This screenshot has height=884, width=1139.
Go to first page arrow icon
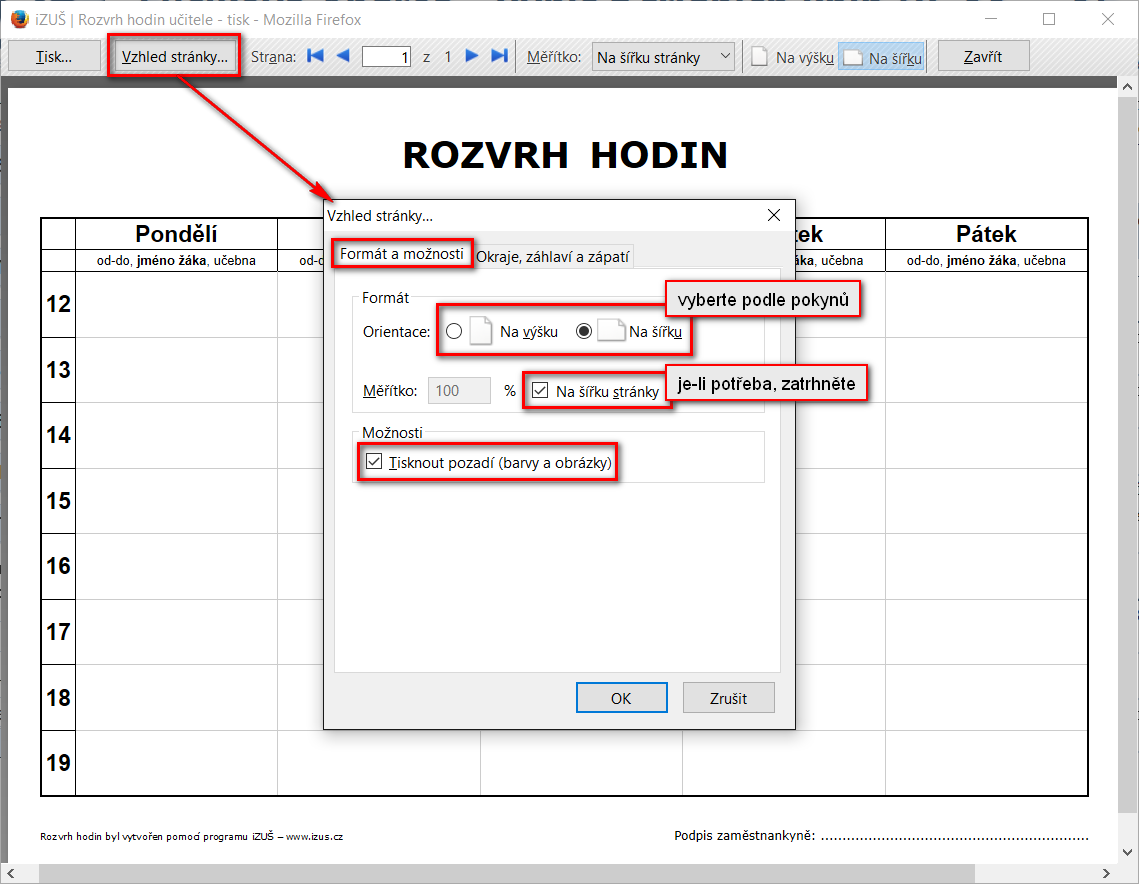click(315, 57)
